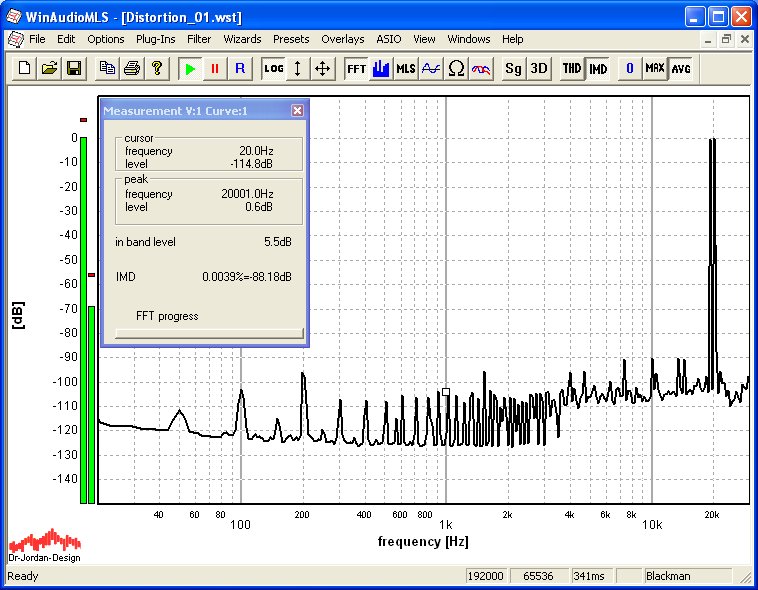Open Sg signal generator button
Viewport: 758px width, 590px height.
513,69
